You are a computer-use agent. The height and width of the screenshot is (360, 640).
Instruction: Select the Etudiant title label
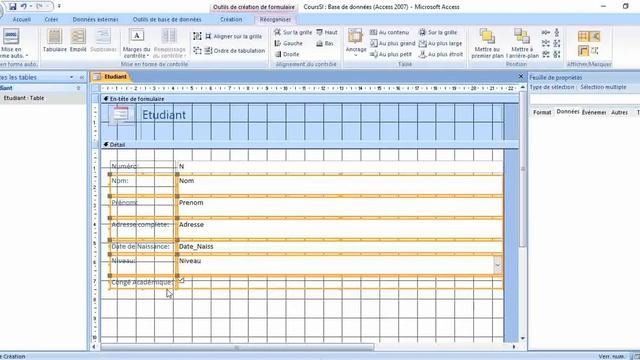click(164, 115)
